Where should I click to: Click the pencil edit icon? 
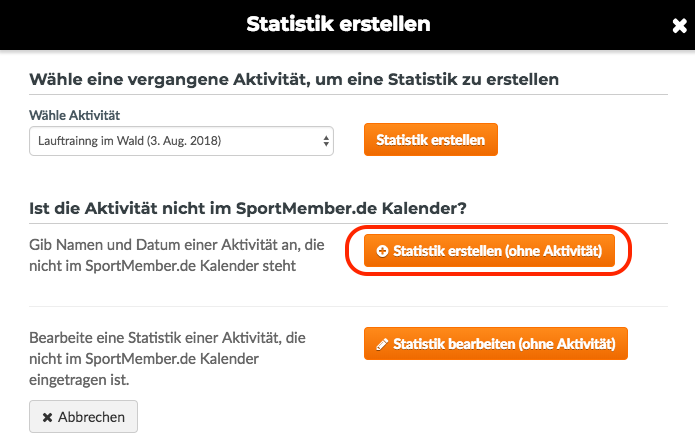[x=382, y=344]
